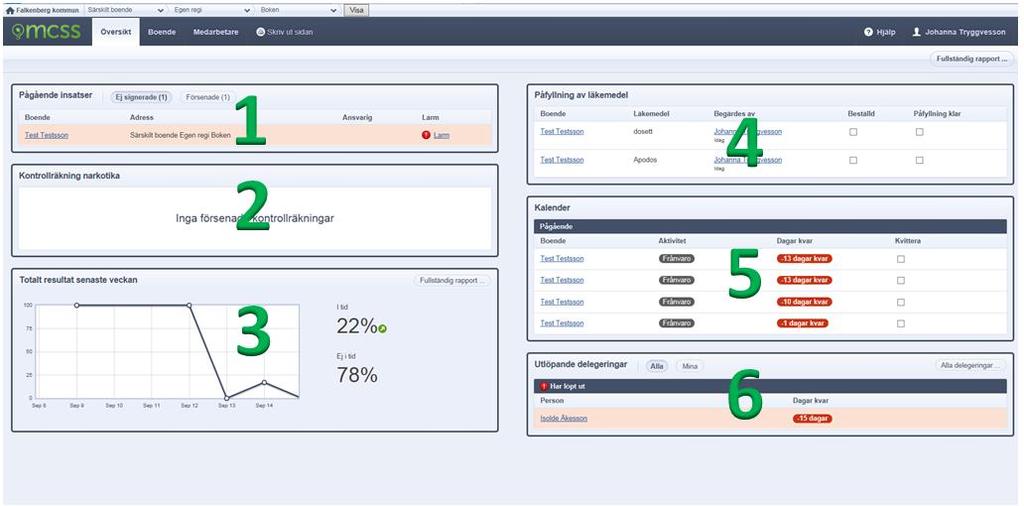Open Fullständig rapport in Totalt resultat panel
The image size is (1024, 506).
click(451, 281)
